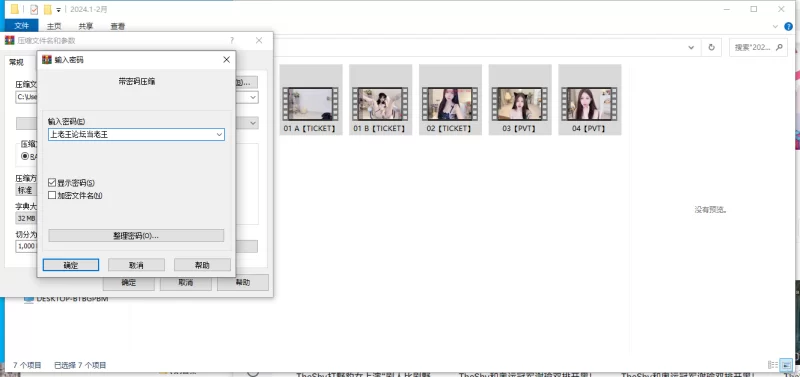Open the quick access toolbar customize arrow
800x377 pixels.
[x=59, y=10]
